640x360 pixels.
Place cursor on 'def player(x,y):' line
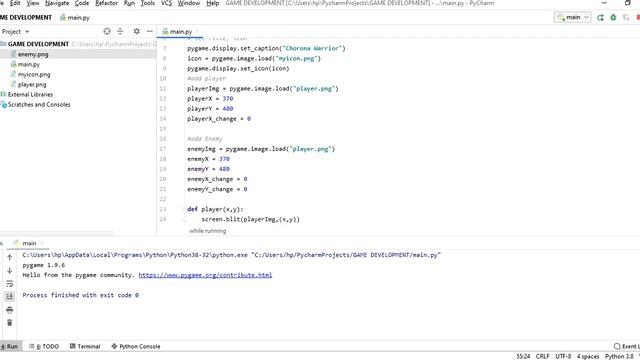coord(215,209)
